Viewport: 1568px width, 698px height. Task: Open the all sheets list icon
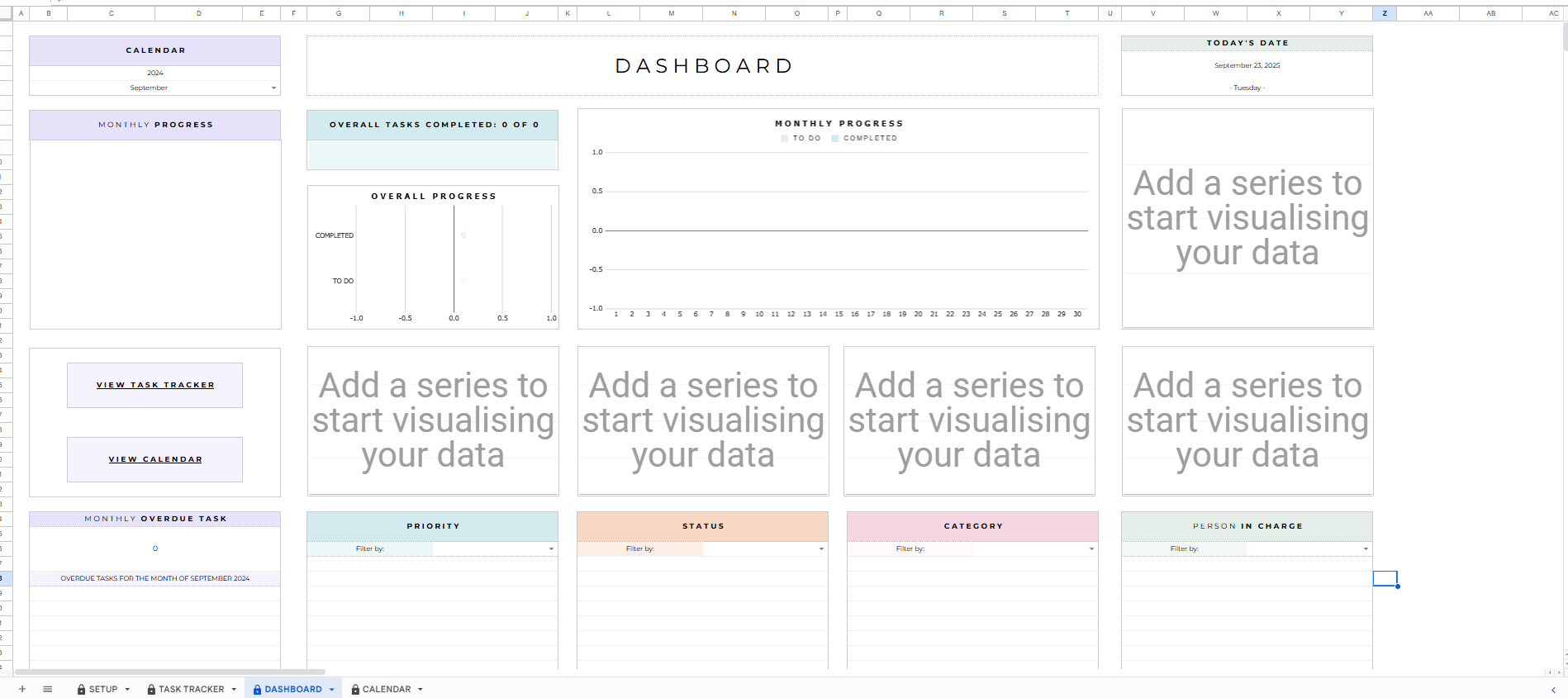click(x=48, y=689)
